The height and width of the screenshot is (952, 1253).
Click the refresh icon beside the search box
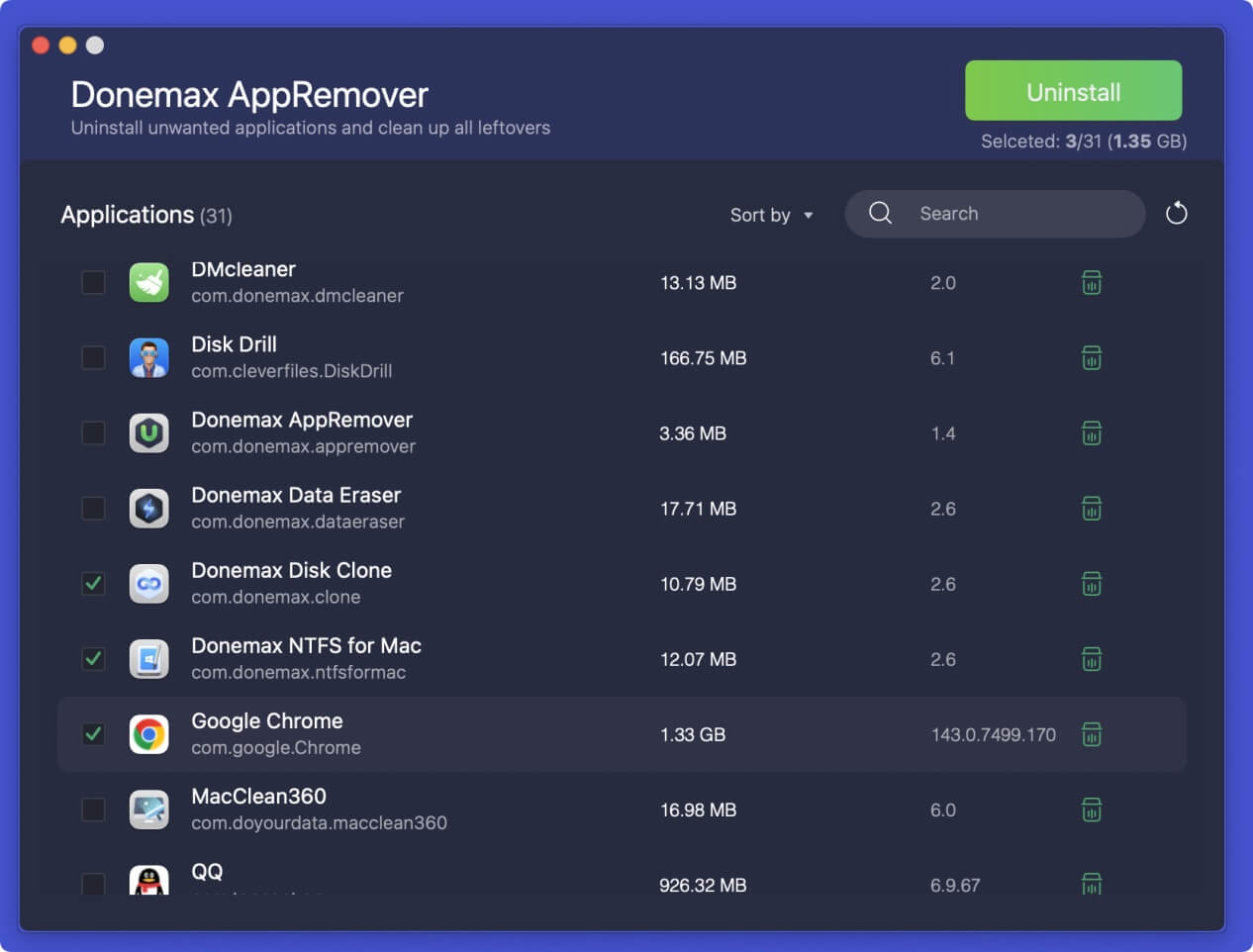[1176, 214]
